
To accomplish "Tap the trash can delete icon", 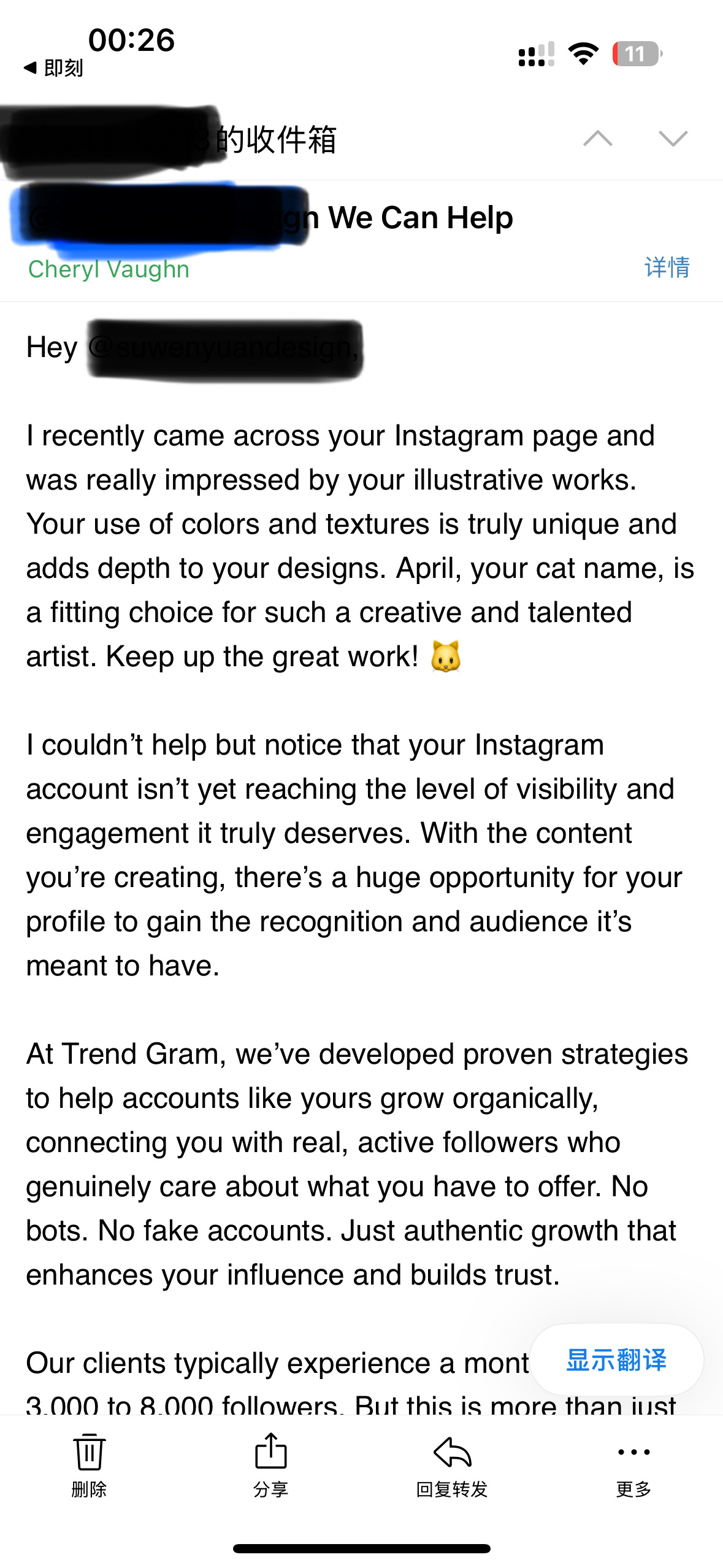I will pyautogui.click(x=89, y=1453).
